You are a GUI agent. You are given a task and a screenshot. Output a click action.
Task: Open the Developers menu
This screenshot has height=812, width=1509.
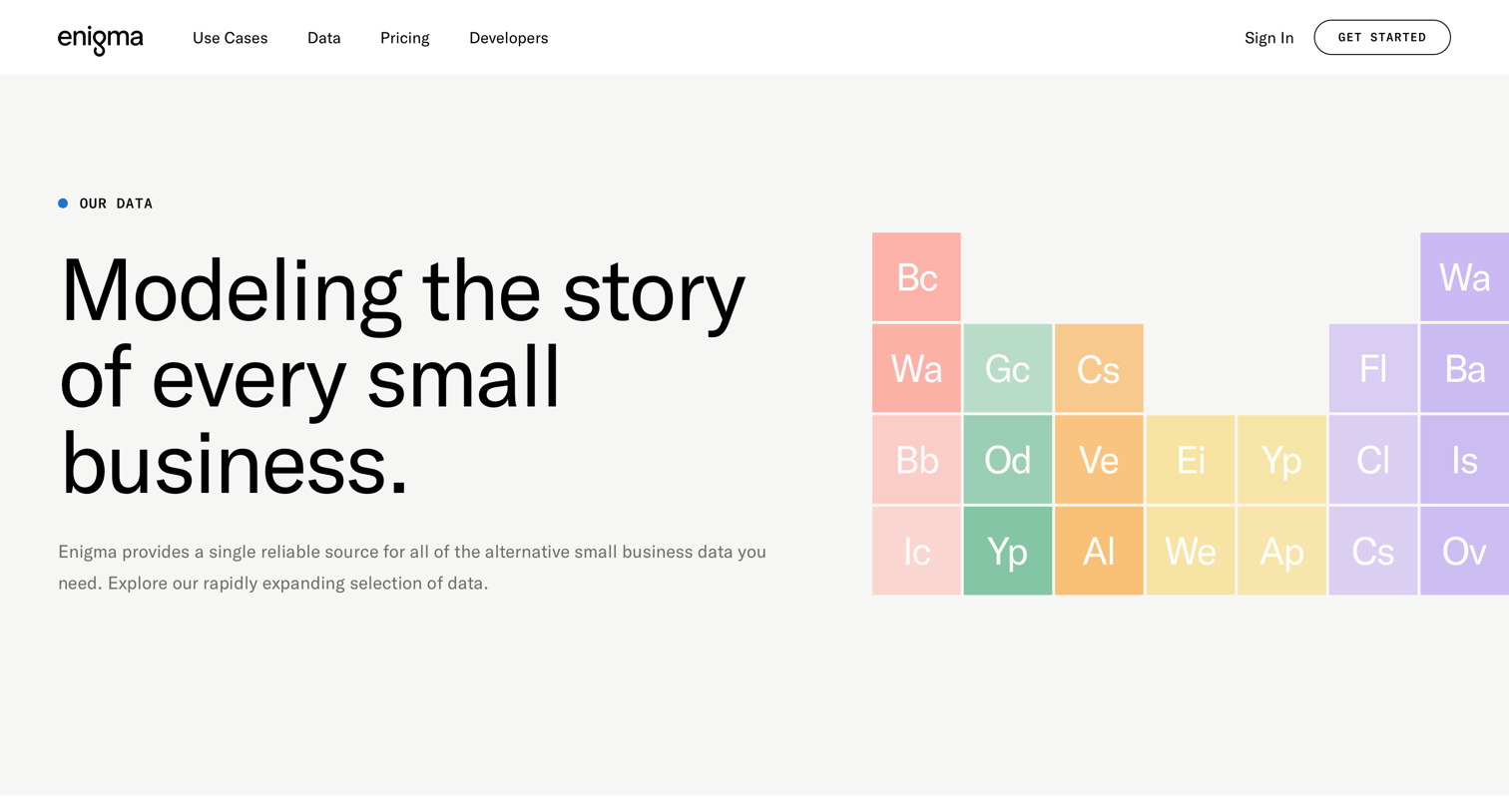[x=508, y=38]
